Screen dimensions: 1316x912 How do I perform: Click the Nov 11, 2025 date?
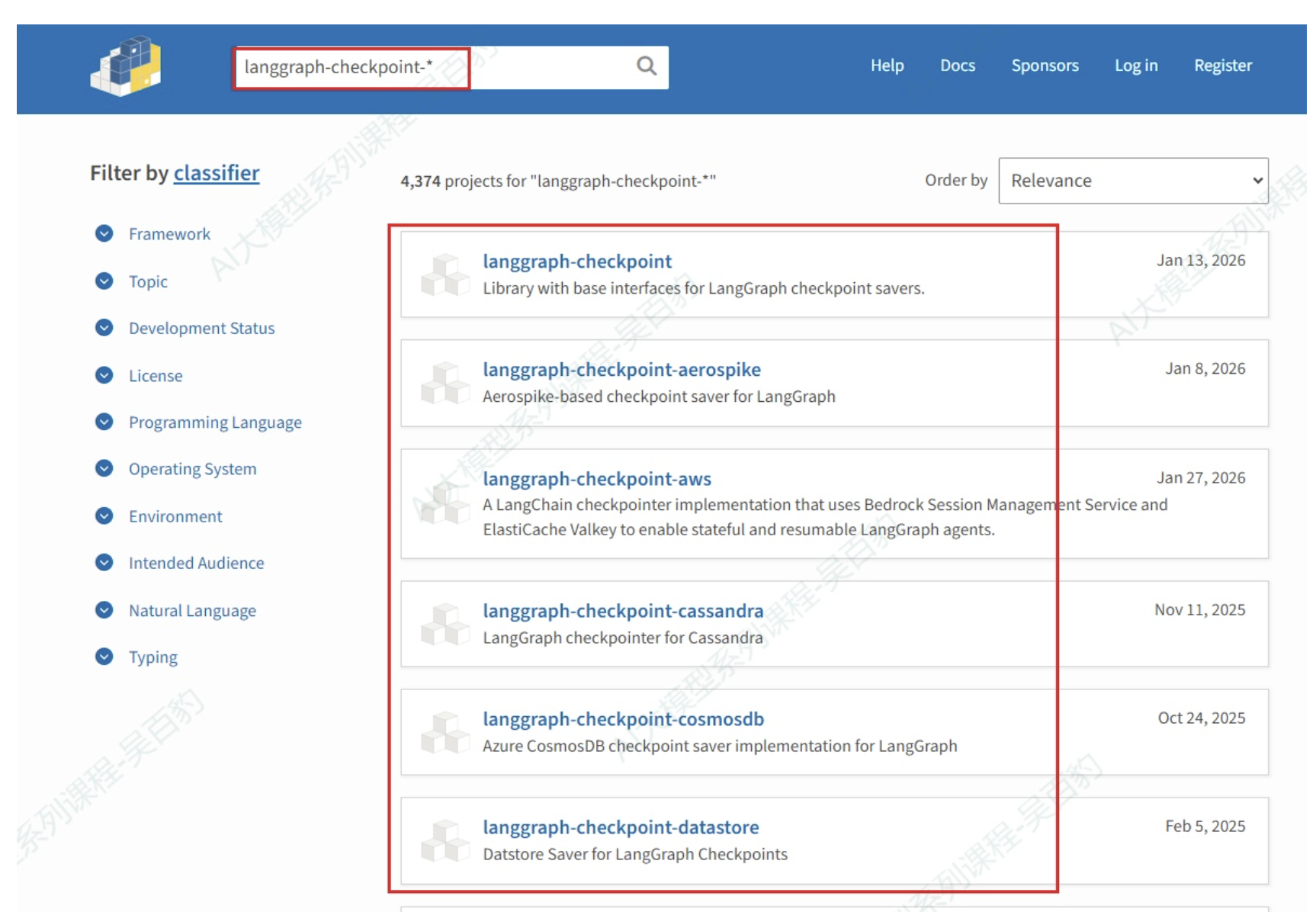coord(1199,609)
